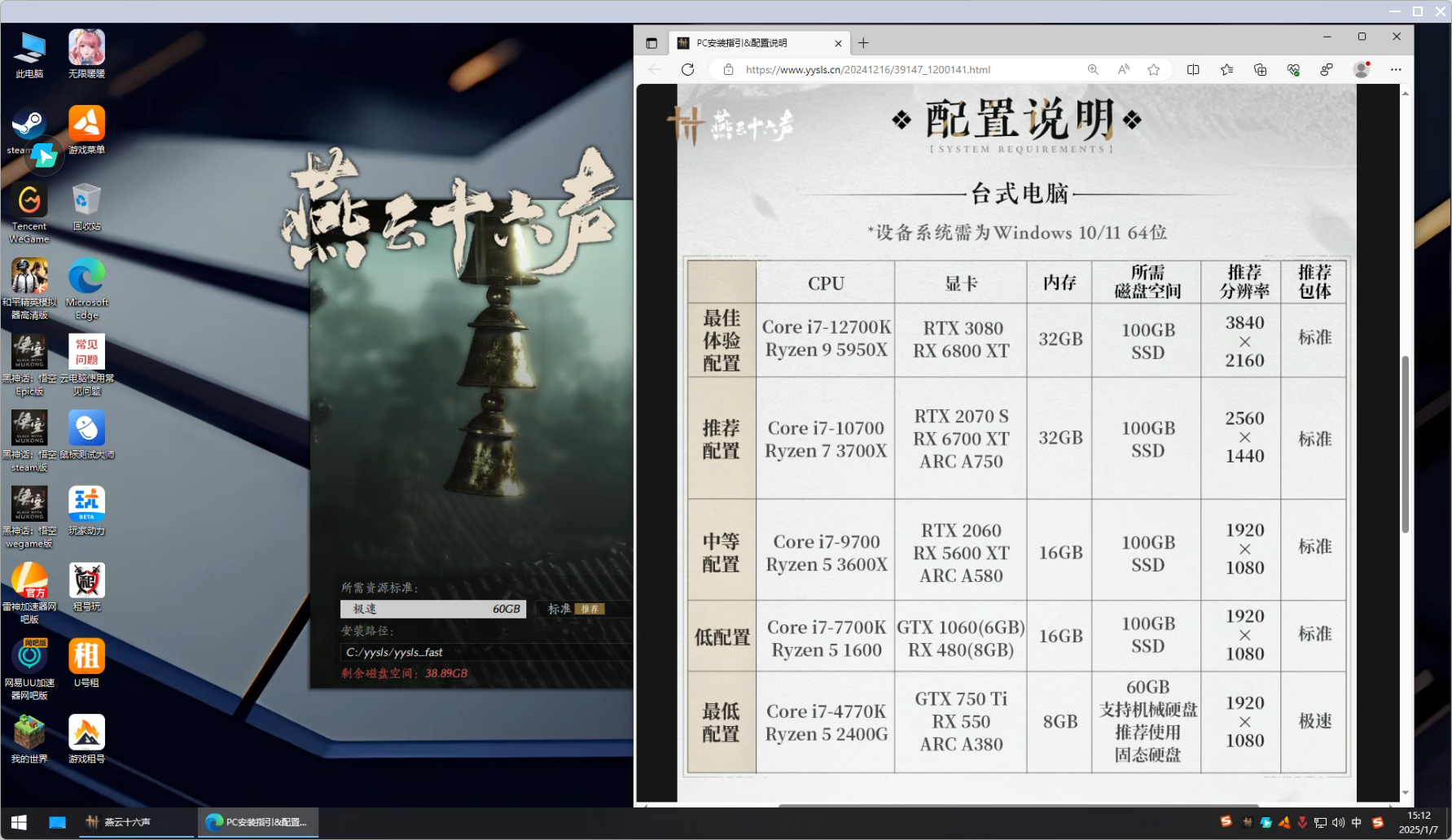The image size is (1452, 840).
Task: Activate Read aloud in Edge
Action: click(1124, 70)
